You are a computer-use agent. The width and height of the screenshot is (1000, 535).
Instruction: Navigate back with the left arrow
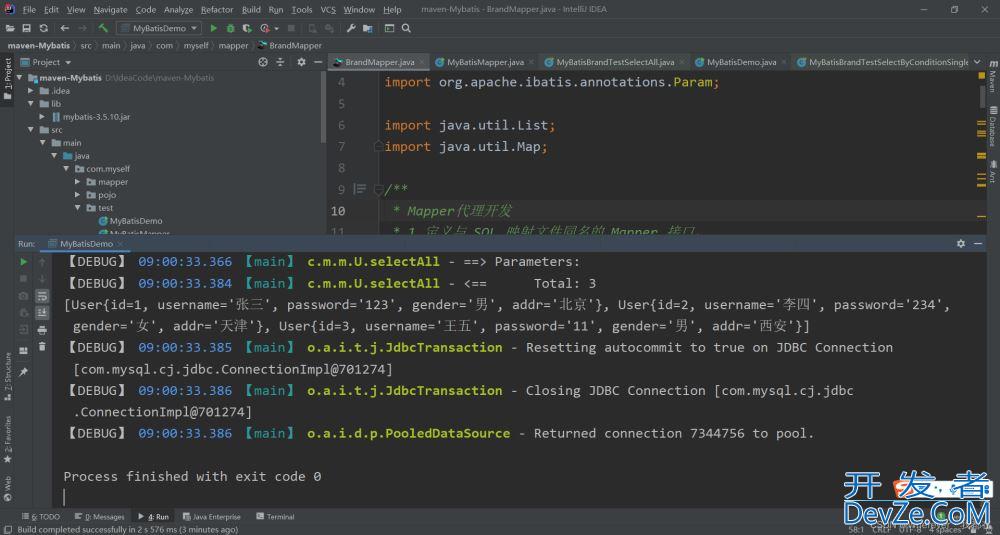click(64, 28)
